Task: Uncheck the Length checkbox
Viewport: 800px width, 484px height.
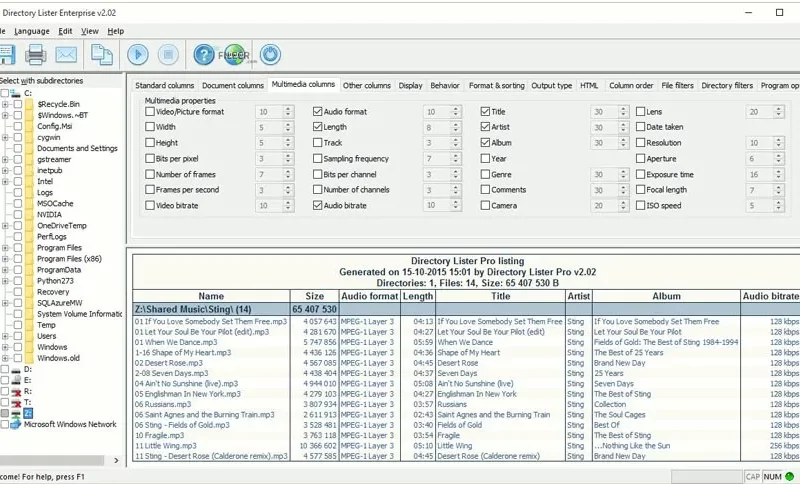Action: coord(318,126)
